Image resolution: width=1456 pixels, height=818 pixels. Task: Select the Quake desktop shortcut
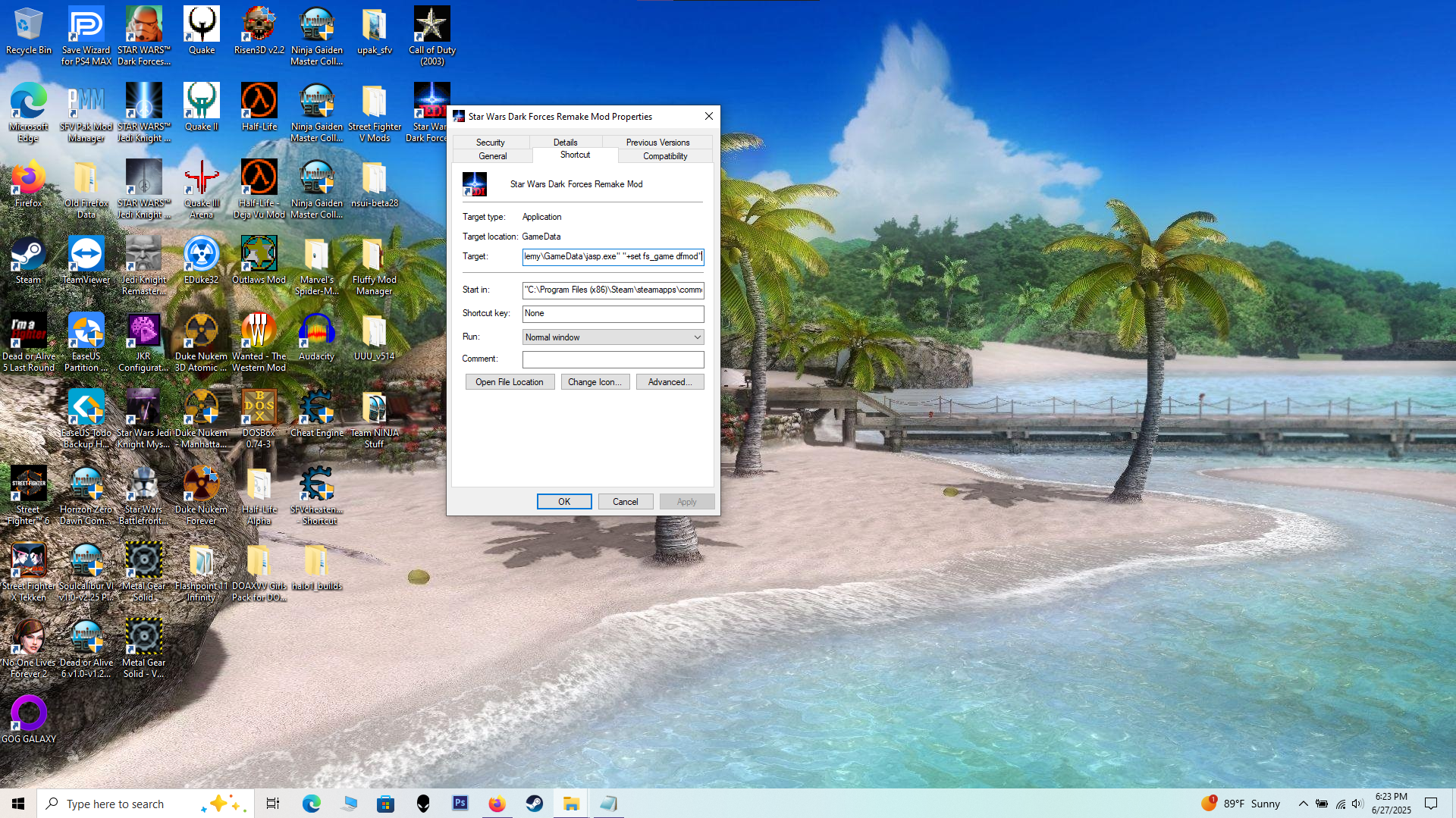tap(202, 32)
